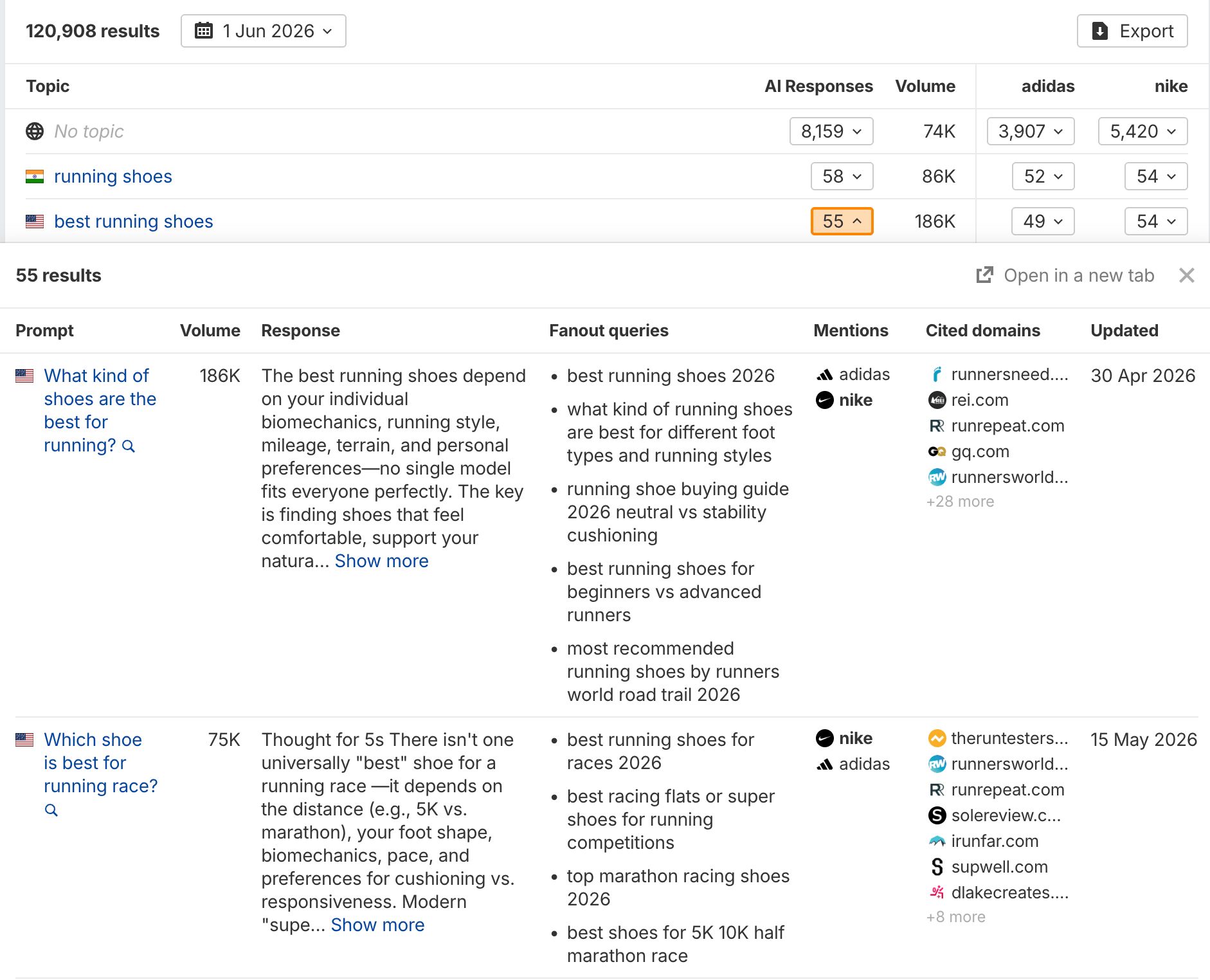Screen dimensions: 1210x980
Task: Click the fanout query 'best shoes for 5K 10K half marathon race'
Action: 676,944
